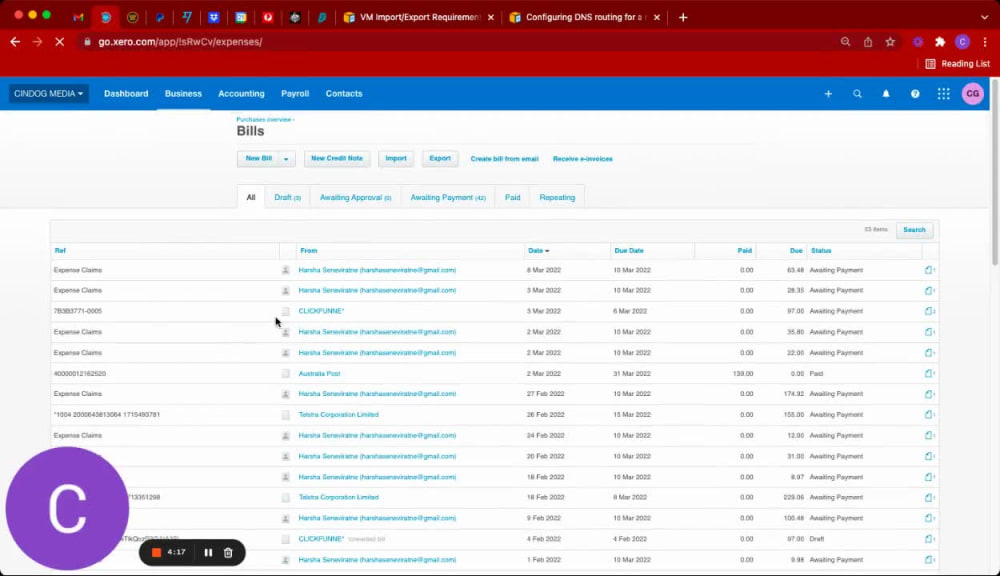This screenshot has width=1000, height=576.
Task: Click the Import button
Action: pos(395,159)
